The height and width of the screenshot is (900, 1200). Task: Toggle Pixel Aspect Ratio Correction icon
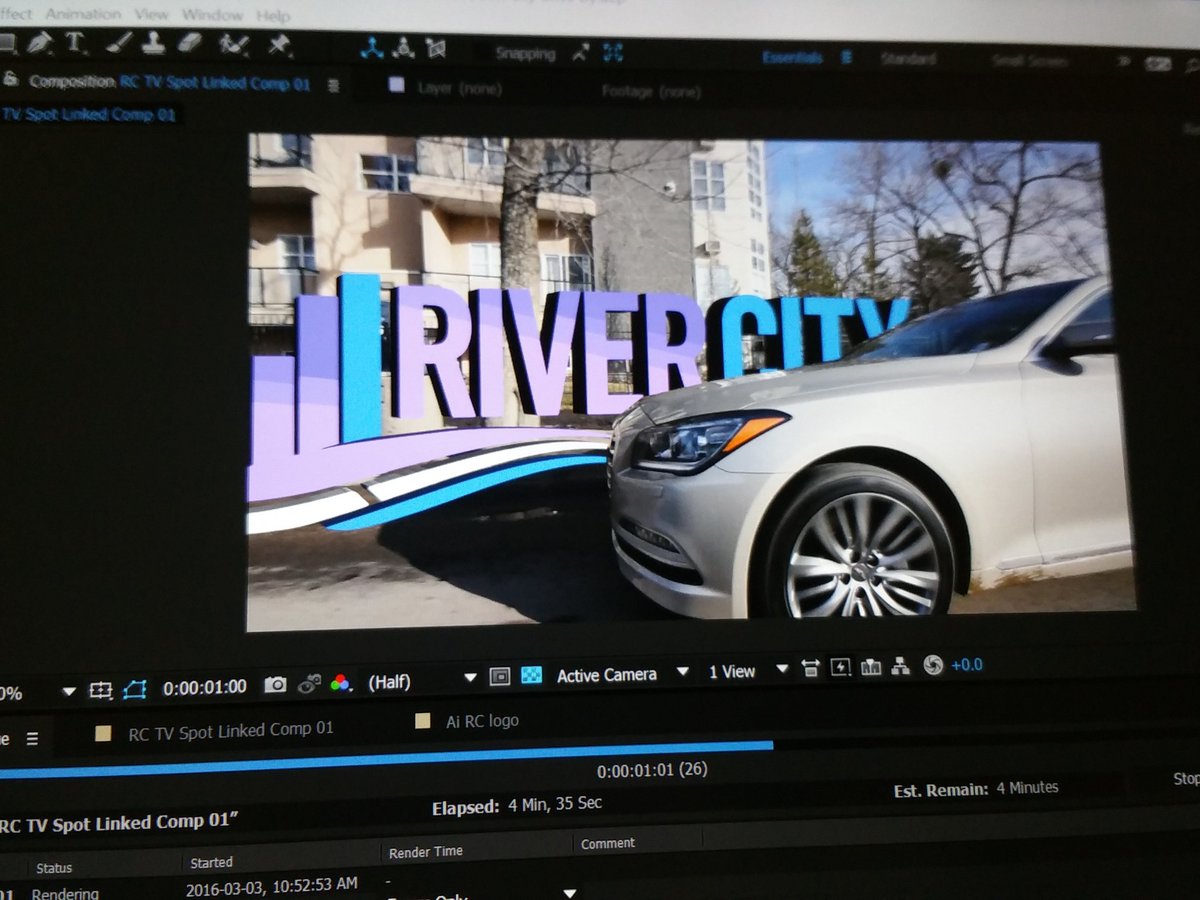809,668
